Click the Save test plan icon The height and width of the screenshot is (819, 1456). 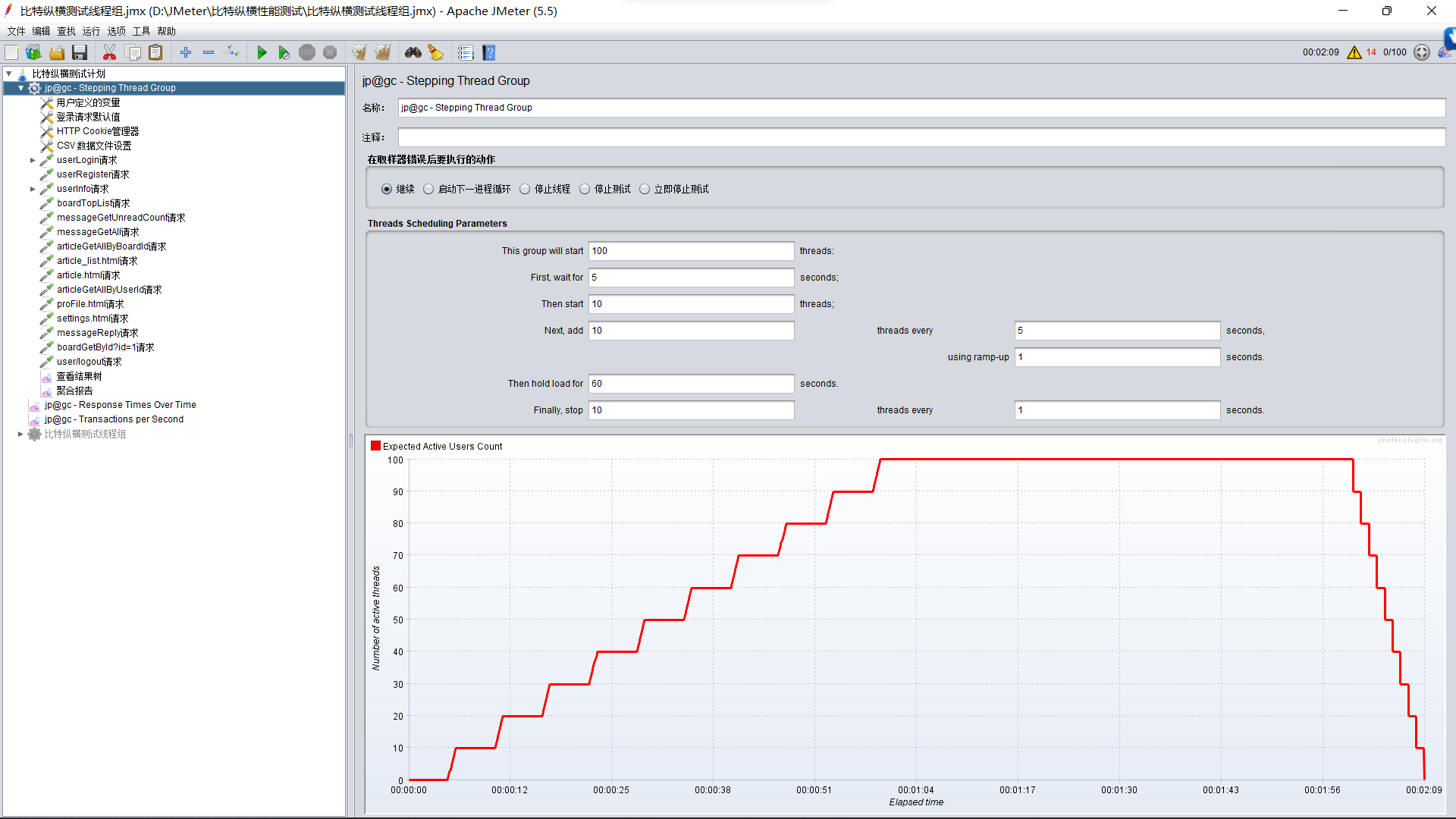point(80,52)
